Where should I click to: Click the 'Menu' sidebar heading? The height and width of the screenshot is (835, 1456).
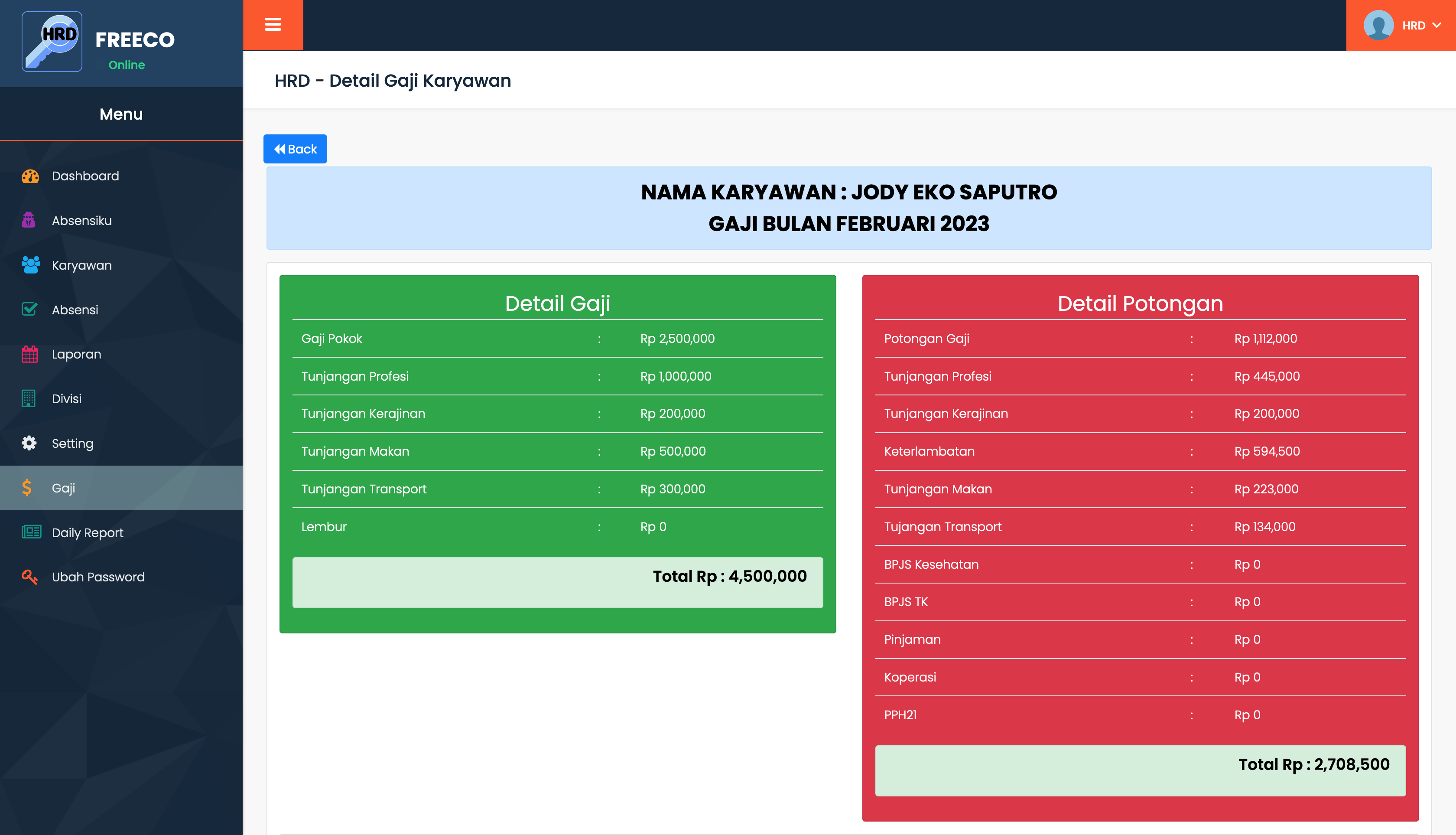coord(121,114)
